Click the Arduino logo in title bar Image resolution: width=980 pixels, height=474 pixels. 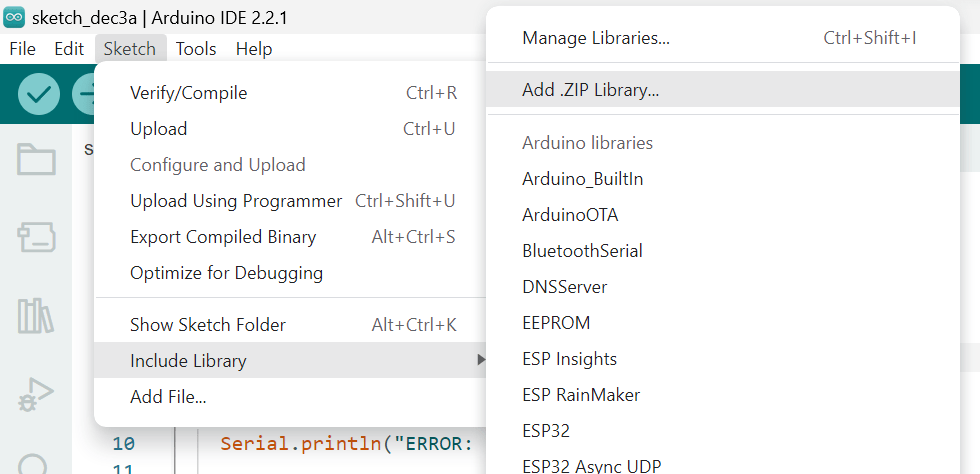coord(14,18)
